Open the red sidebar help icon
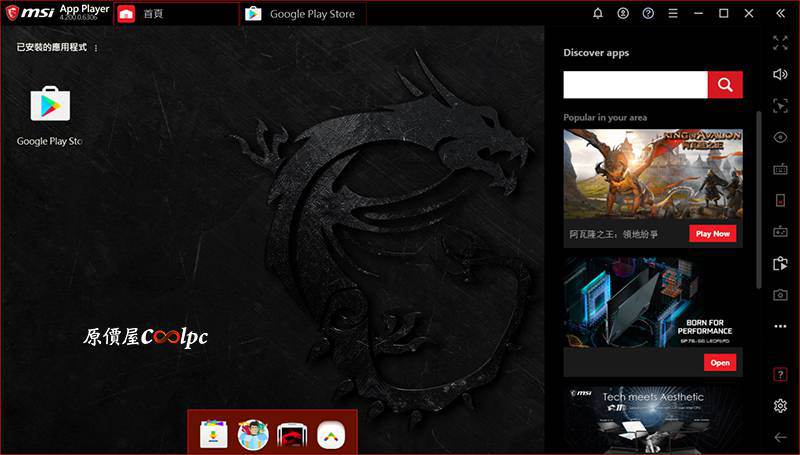This screenshot has height=455, width=800. coord(780,374)
